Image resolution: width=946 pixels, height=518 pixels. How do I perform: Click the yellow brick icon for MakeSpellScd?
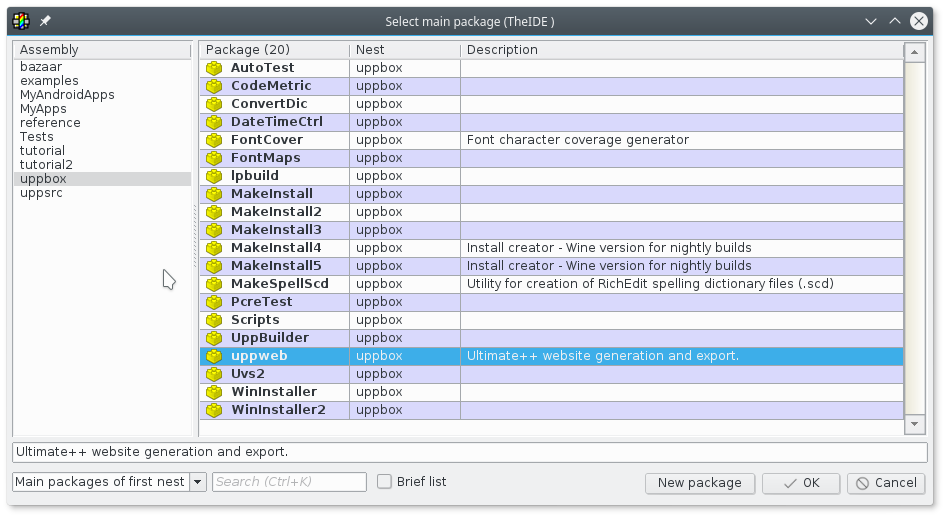(x=213, y=284)
